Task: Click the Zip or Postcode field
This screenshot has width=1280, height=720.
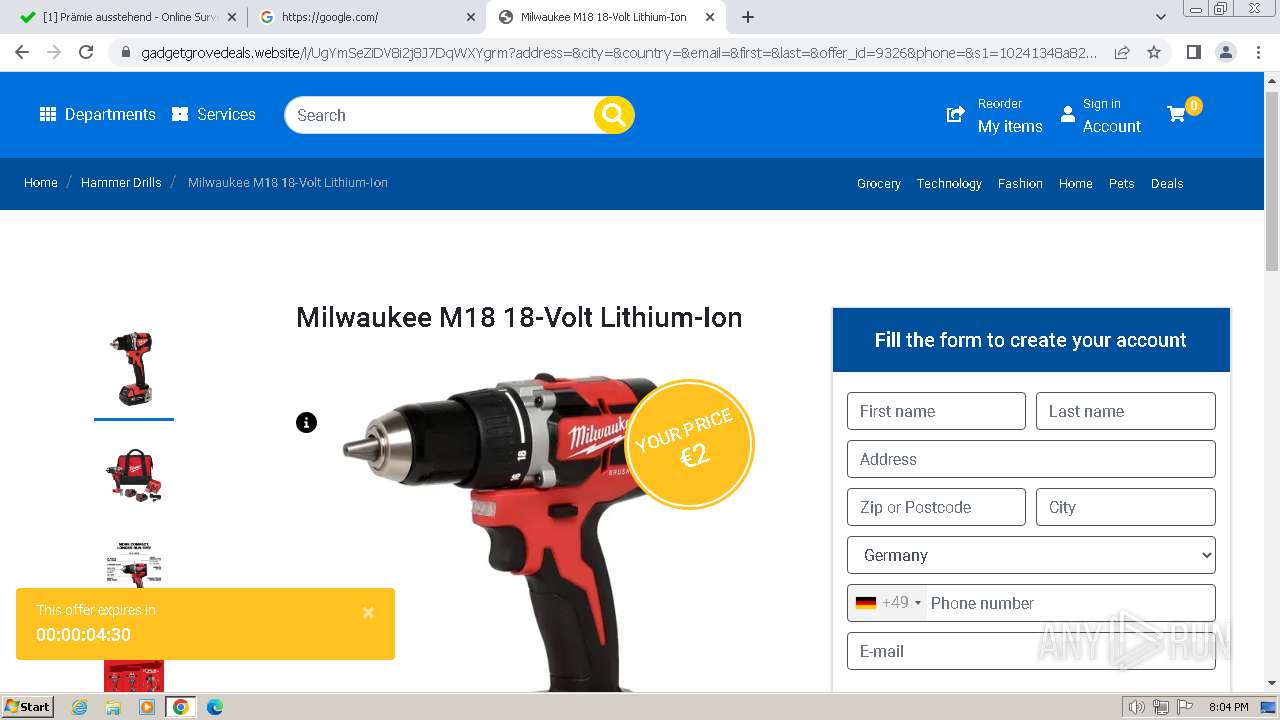Action: pos(936,507)
